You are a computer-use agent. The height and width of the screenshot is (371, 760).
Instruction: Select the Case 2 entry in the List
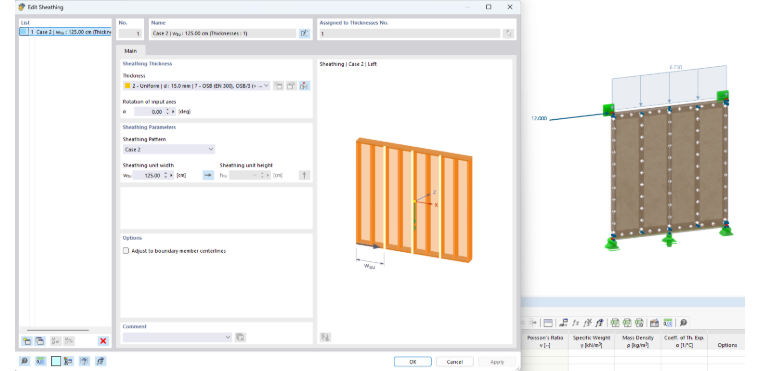(65, 32)
